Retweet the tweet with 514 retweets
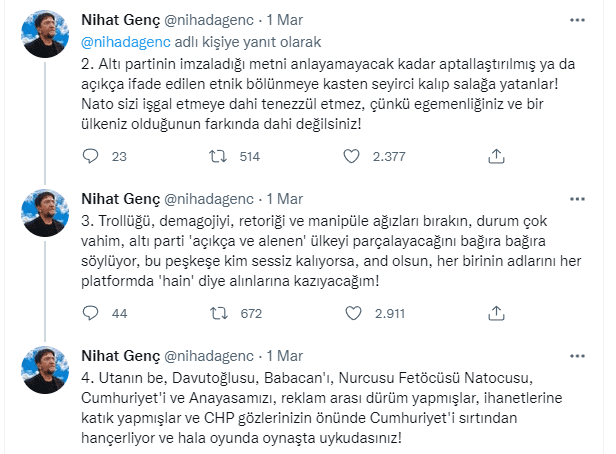This screenshot has height=454, width=616. point(215,155)
